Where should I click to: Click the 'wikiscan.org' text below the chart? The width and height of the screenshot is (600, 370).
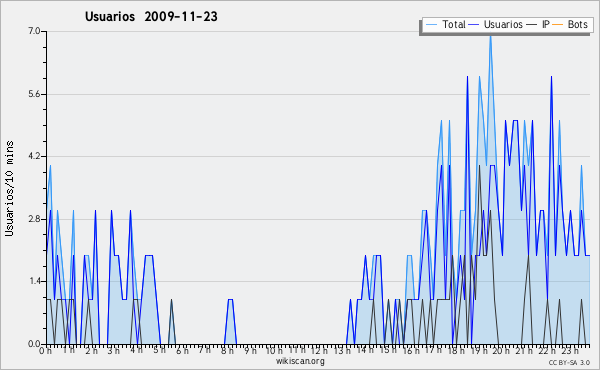click(x=300, y=361)
